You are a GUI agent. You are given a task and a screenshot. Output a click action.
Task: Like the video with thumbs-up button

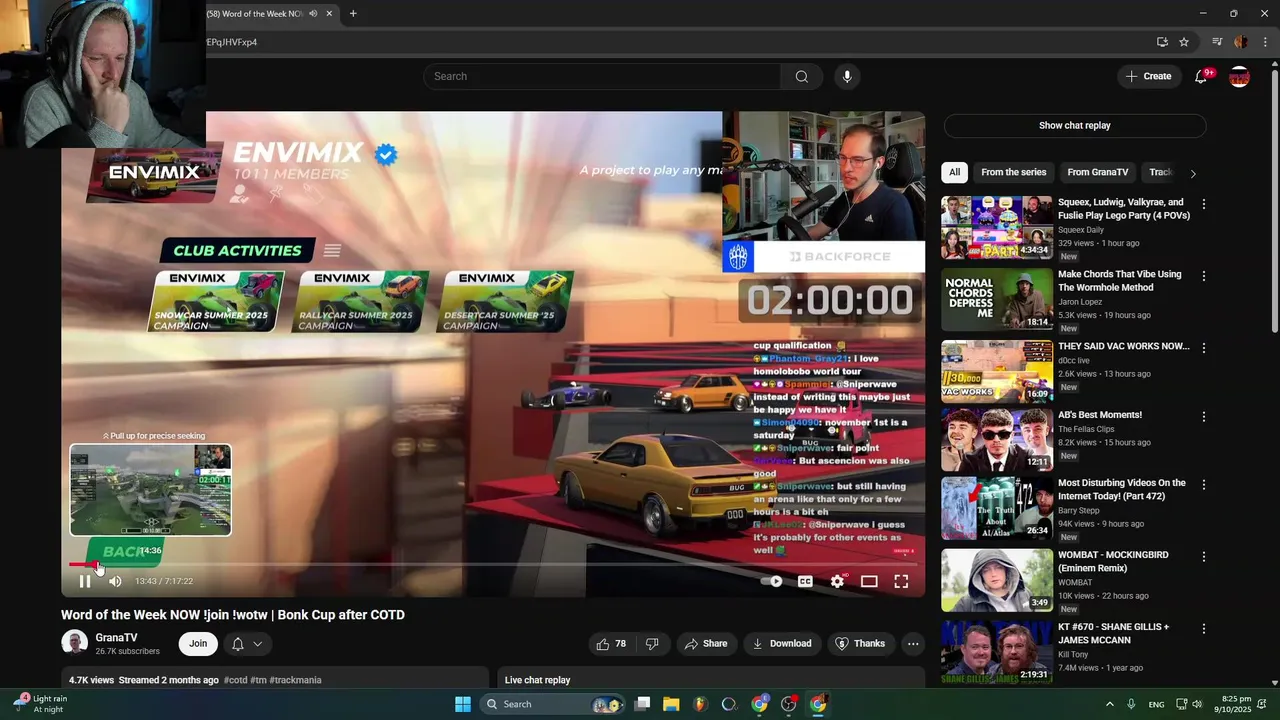click(x=611, y=644)
